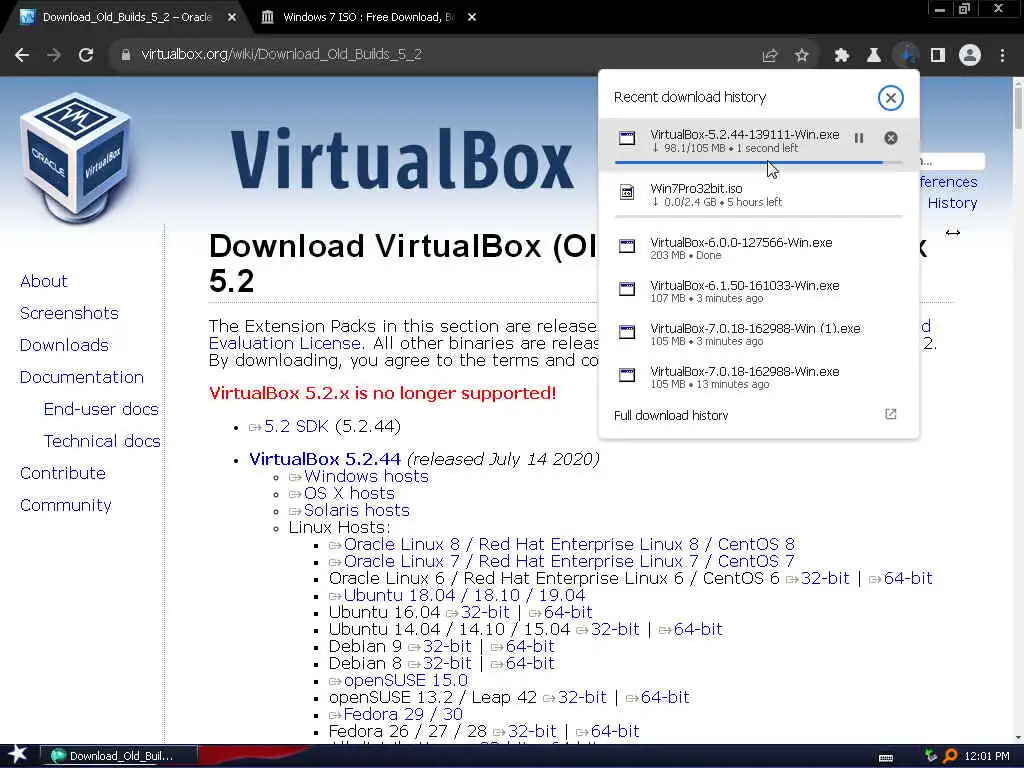The height and width of the screenshot is (768, 1024).
Task: Click the VirtualBox-6.1.50-161033 file icon
Action: tap(627, 289)
